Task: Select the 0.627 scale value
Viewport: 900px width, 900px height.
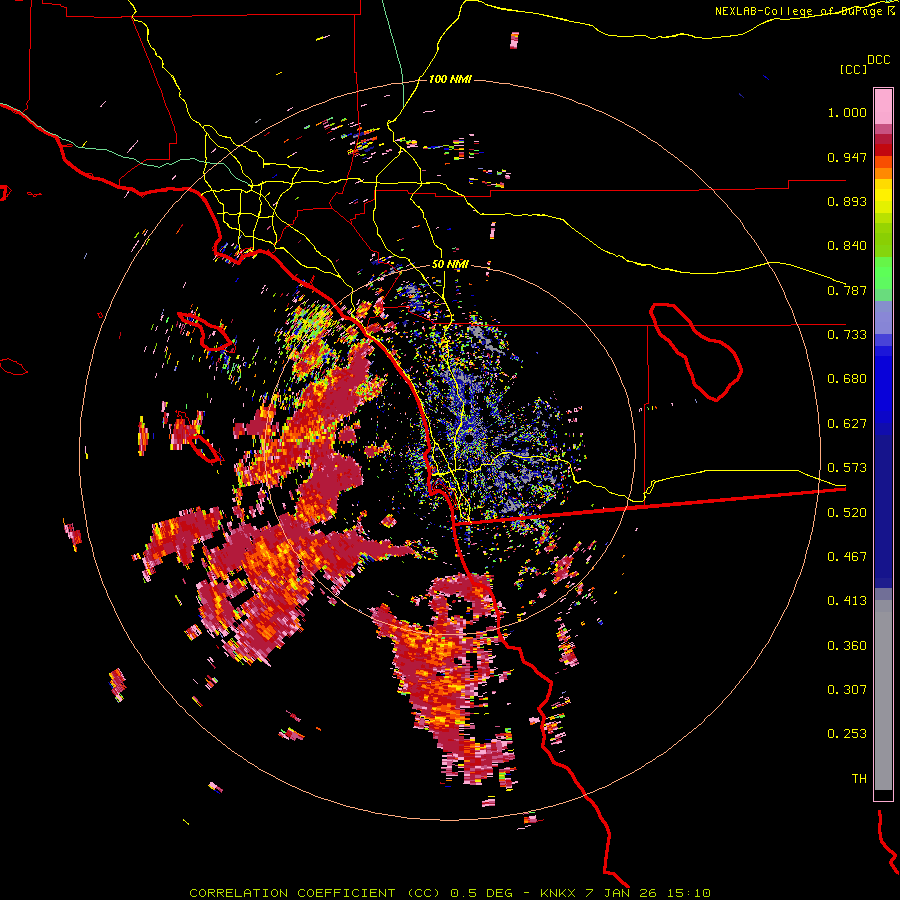Action: [x=847, y=424]
